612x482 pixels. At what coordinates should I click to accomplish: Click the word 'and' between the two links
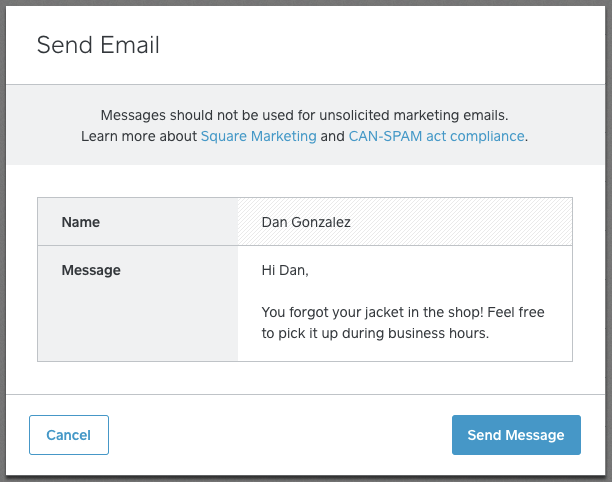pyautogui.click(x=333, y=136)
